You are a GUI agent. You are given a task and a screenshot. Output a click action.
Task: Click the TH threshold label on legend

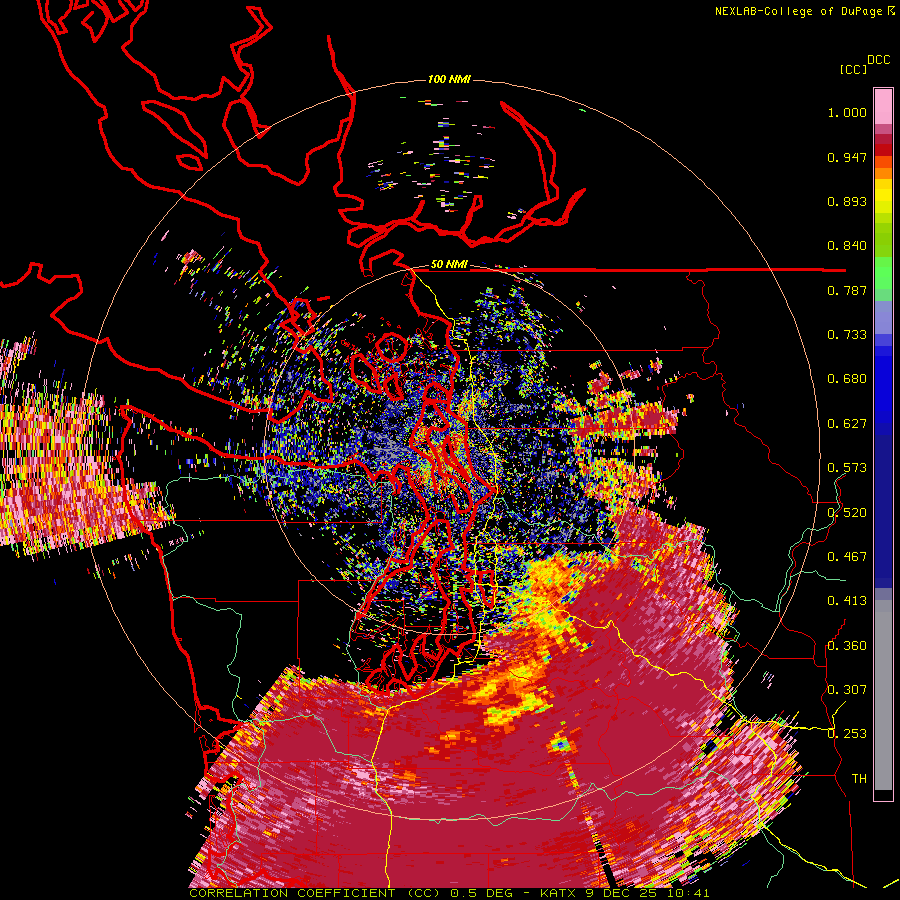[859, 779]
